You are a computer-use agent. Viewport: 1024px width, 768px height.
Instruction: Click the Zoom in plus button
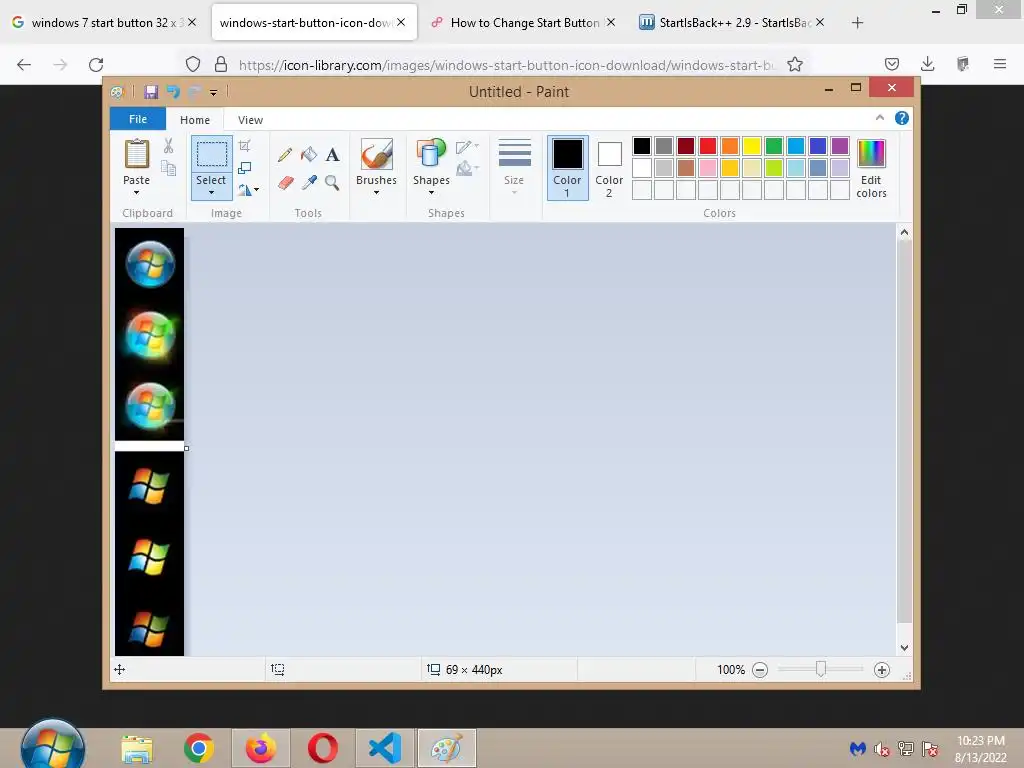click(x=882, y=670)
